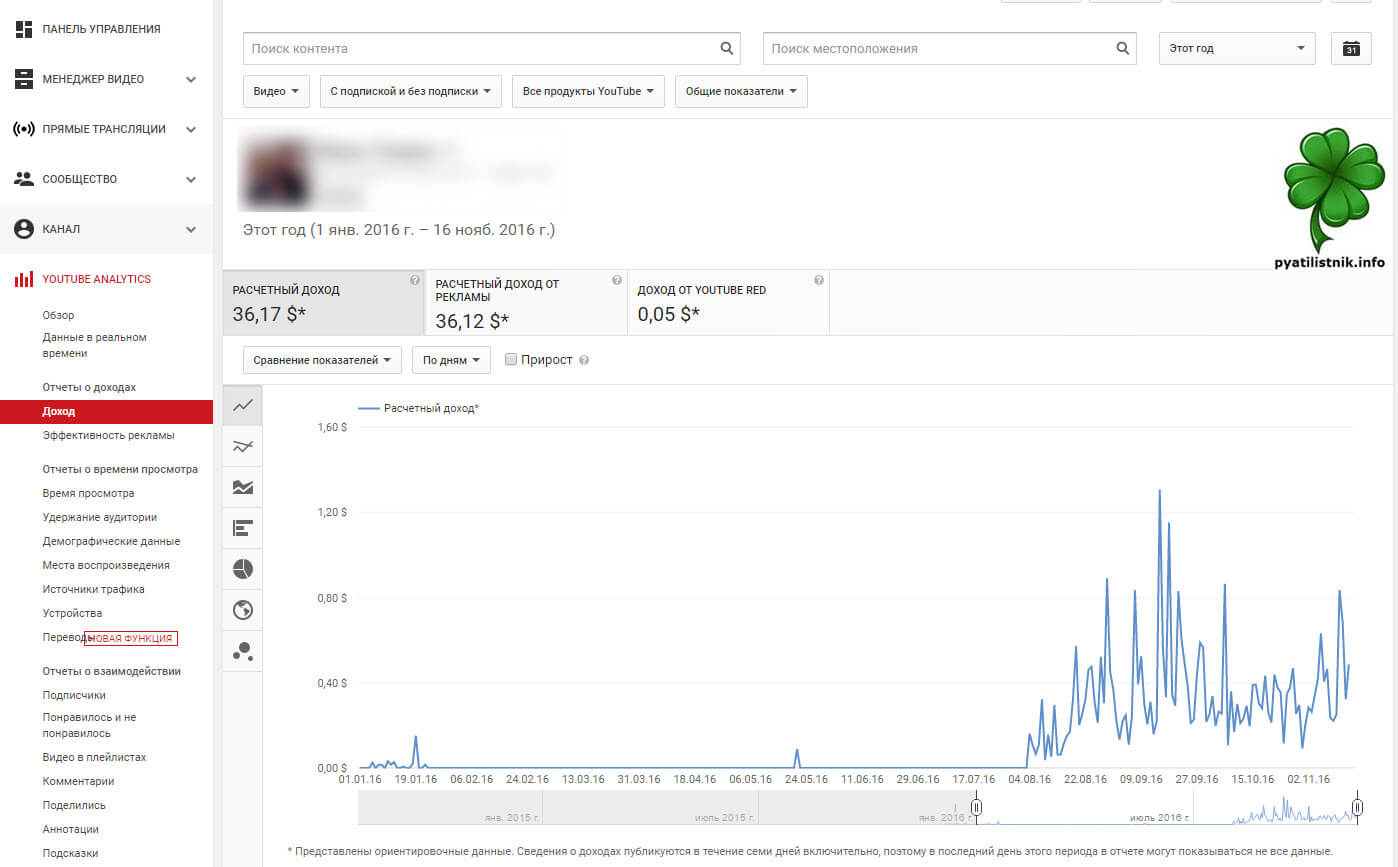Viewport: 1398px width, 867px height.
Task: Open the Устройства report
Action: click(x=72, y=613)
